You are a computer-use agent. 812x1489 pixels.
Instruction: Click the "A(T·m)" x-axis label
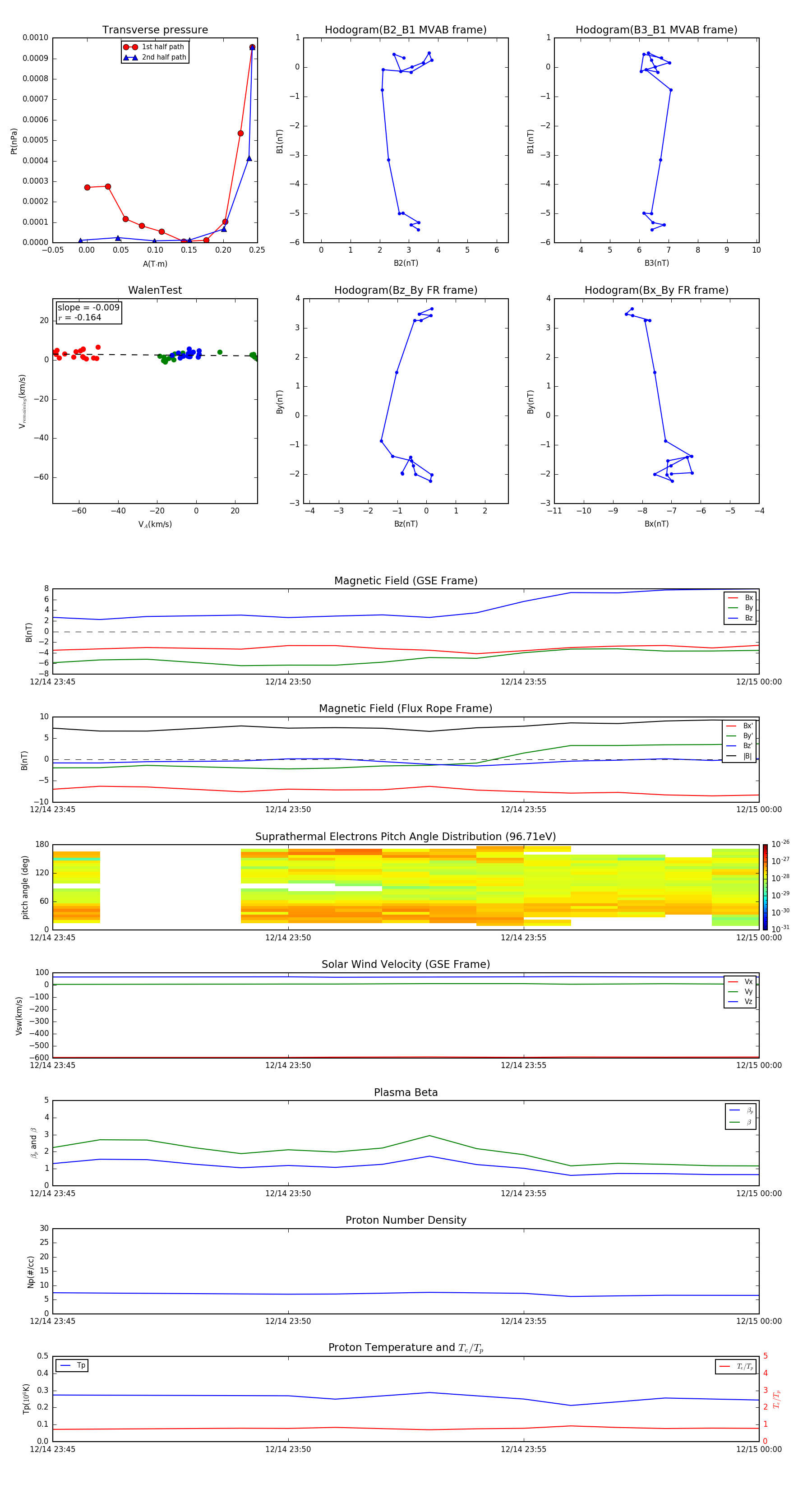coord(155,264)
